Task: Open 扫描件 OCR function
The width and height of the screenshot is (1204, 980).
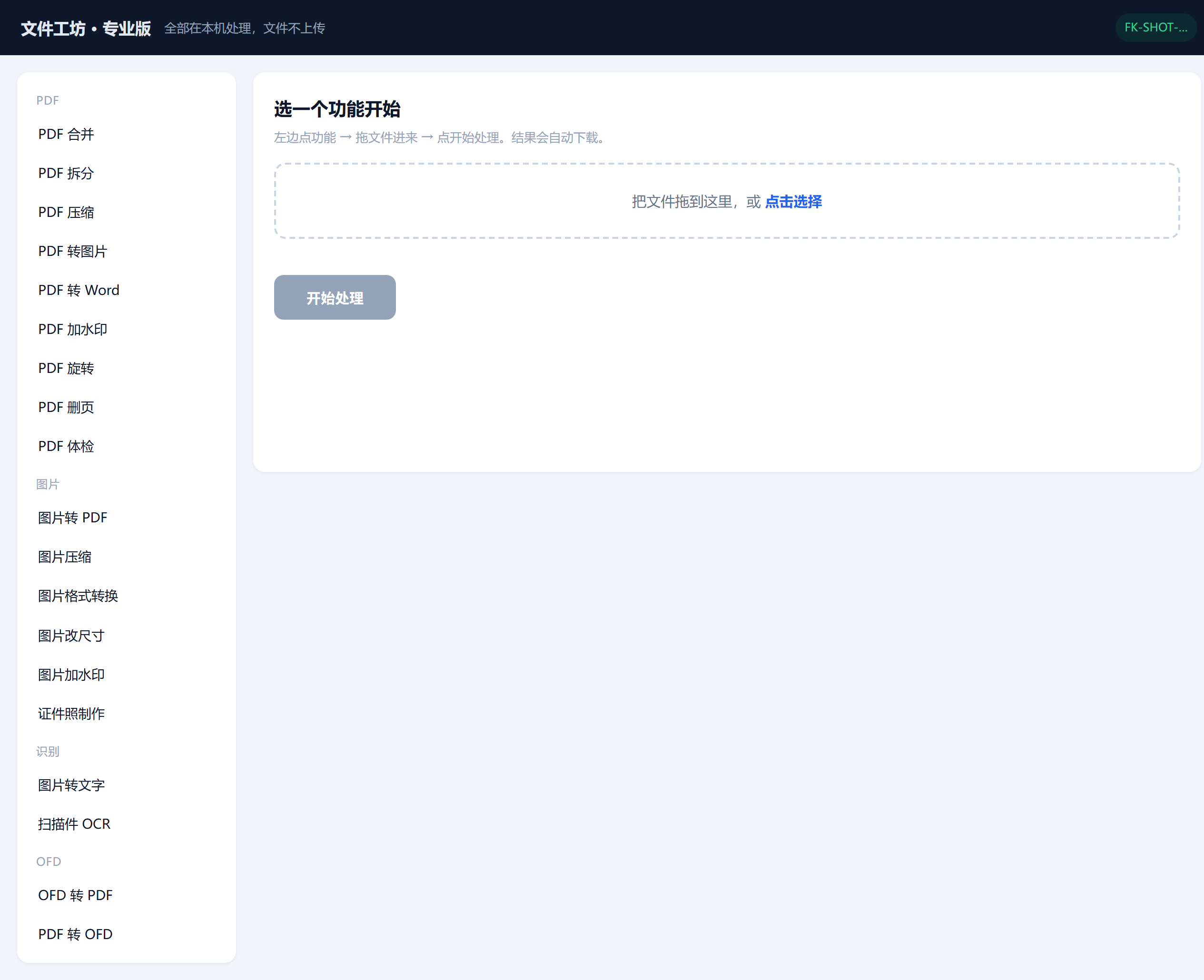Action: [127, 823]
